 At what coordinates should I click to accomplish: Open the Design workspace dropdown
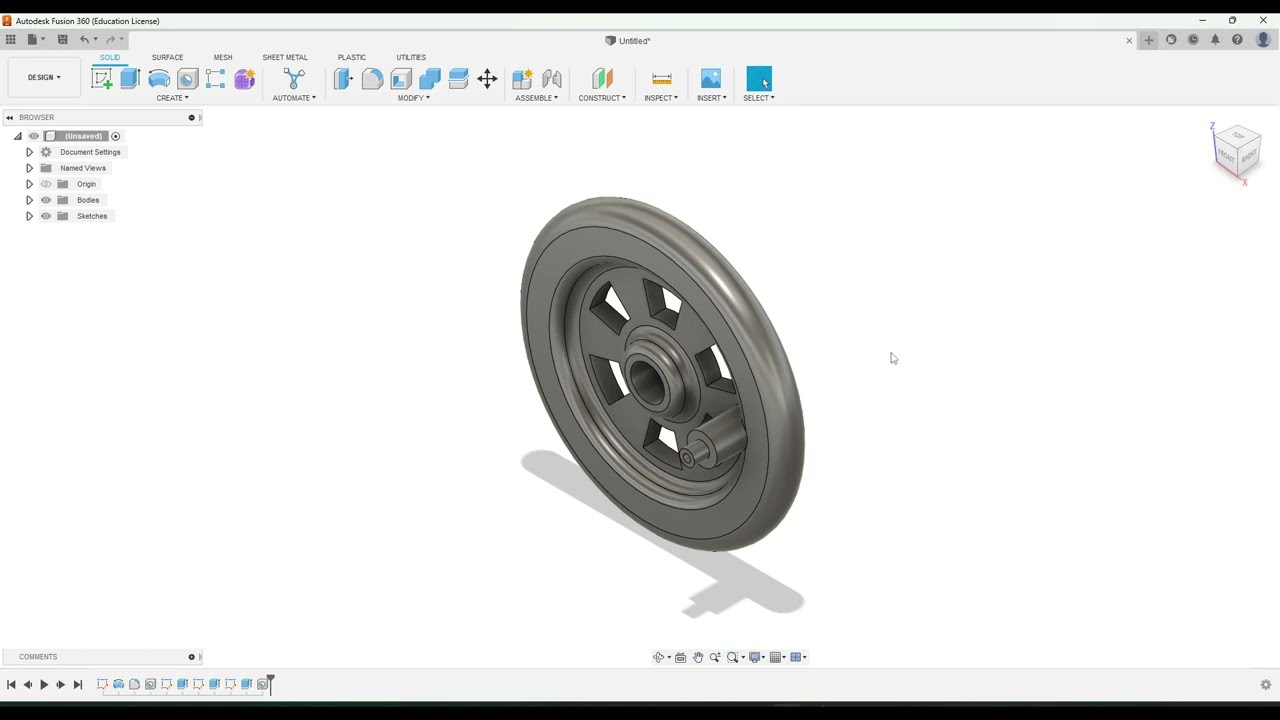[x=44, y=77]
